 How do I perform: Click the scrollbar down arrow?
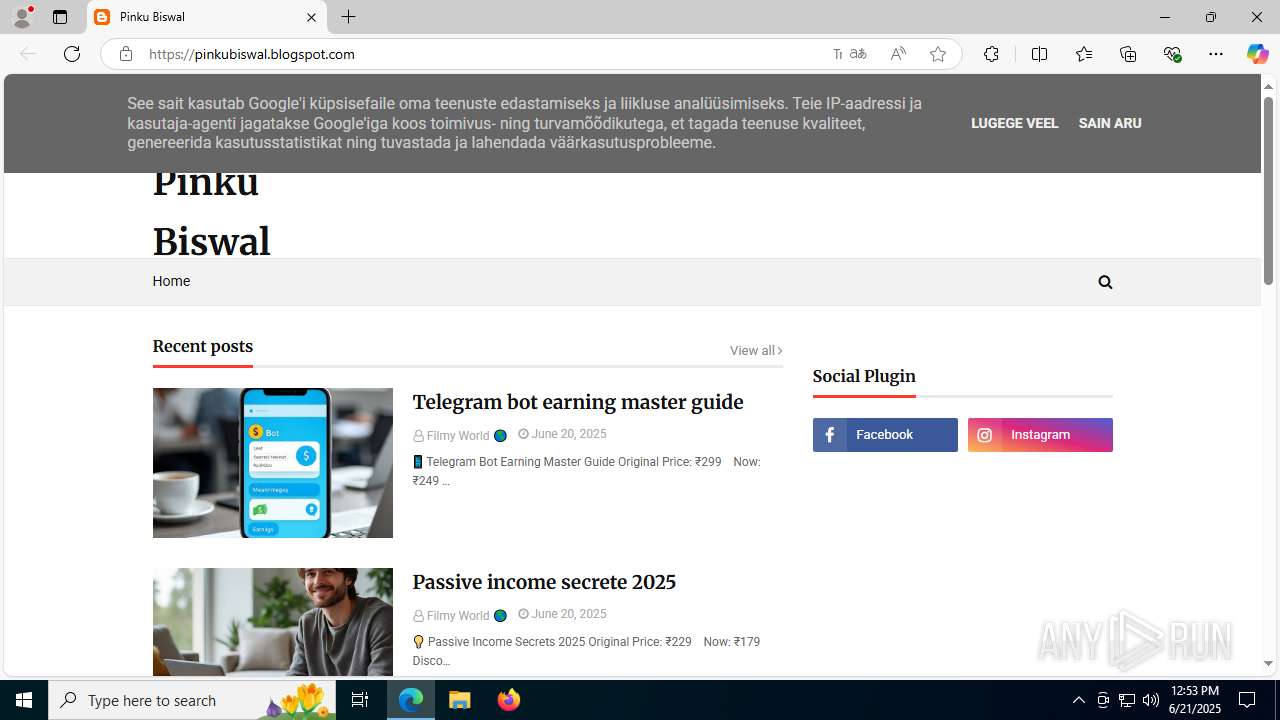tap(1268, 664)
